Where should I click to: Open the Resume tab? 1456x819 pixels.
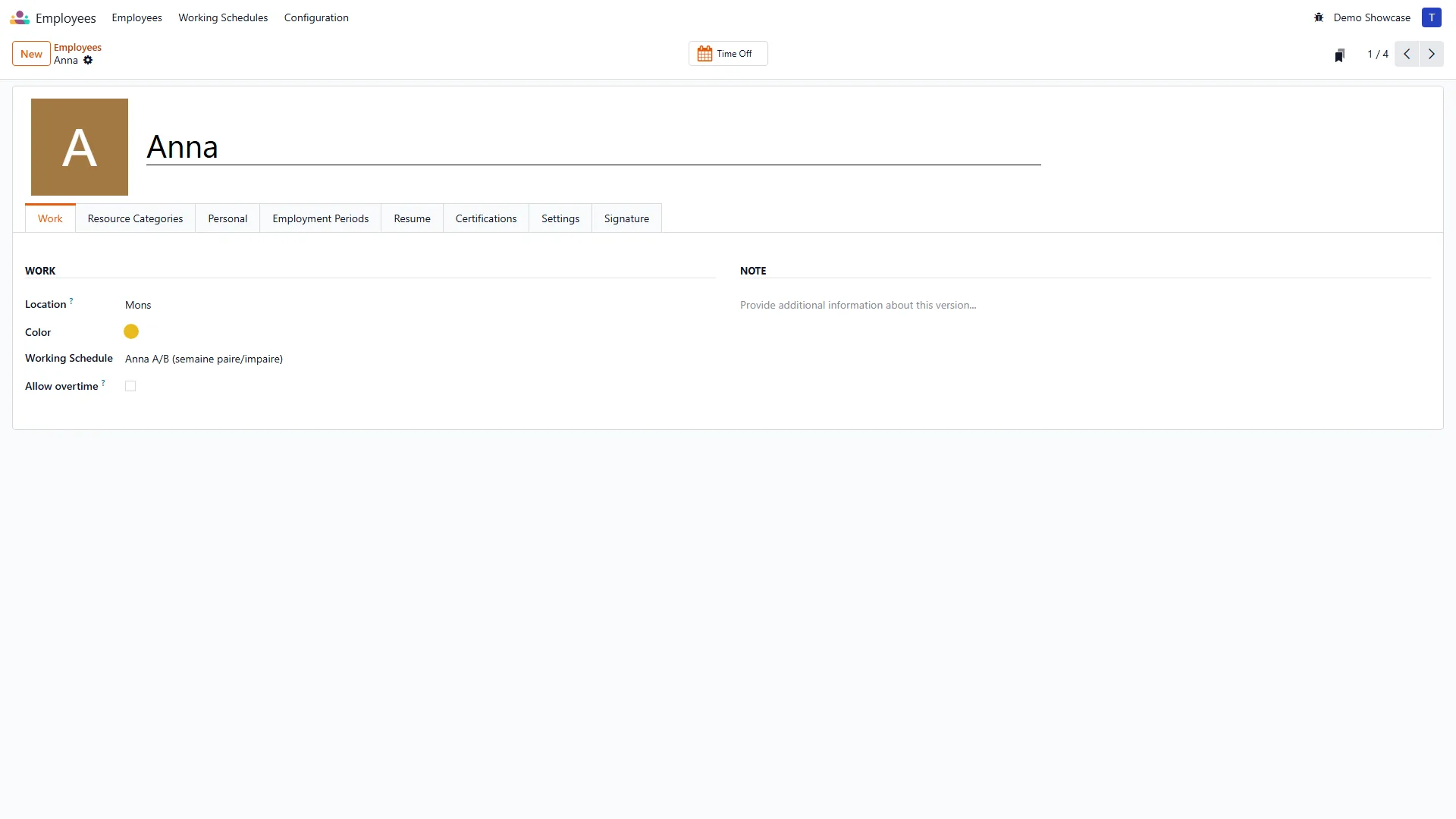(x=412, y=218)
